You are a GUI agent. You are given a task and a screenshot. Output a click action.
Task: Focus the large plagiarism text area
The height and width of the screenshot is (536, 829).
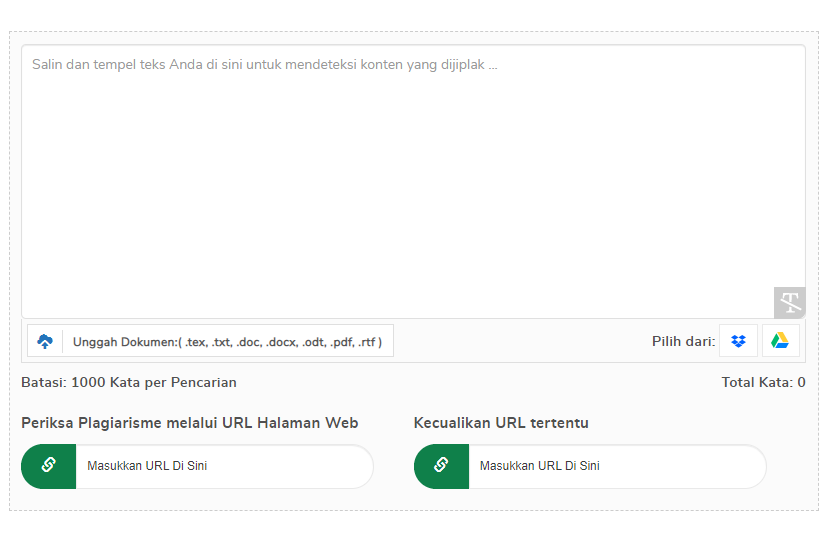[413, 181]
